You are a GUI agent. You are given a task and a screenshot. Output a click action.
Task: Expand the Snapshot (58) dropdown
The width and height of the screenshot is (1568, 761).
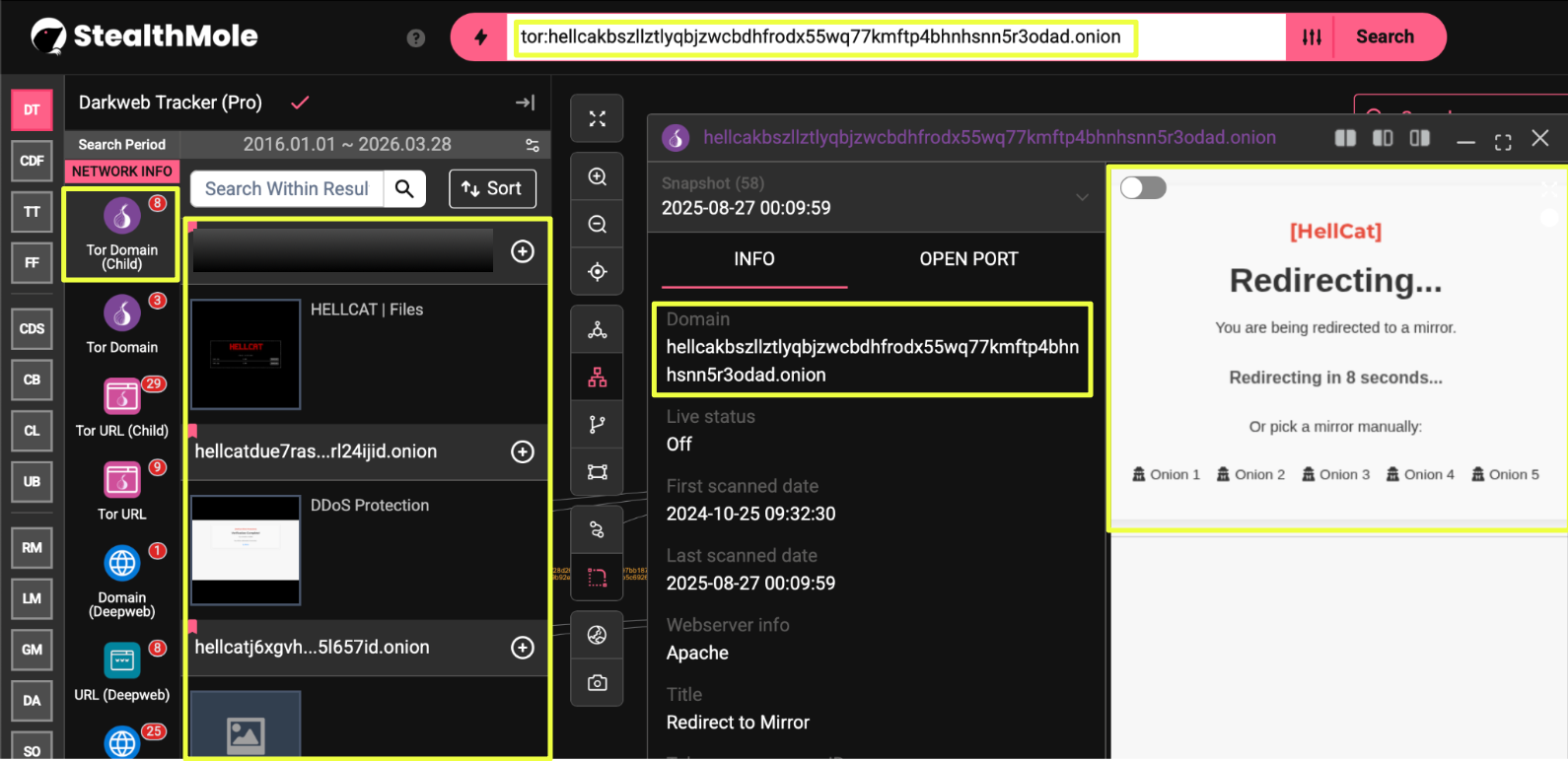pos(1082,197)
